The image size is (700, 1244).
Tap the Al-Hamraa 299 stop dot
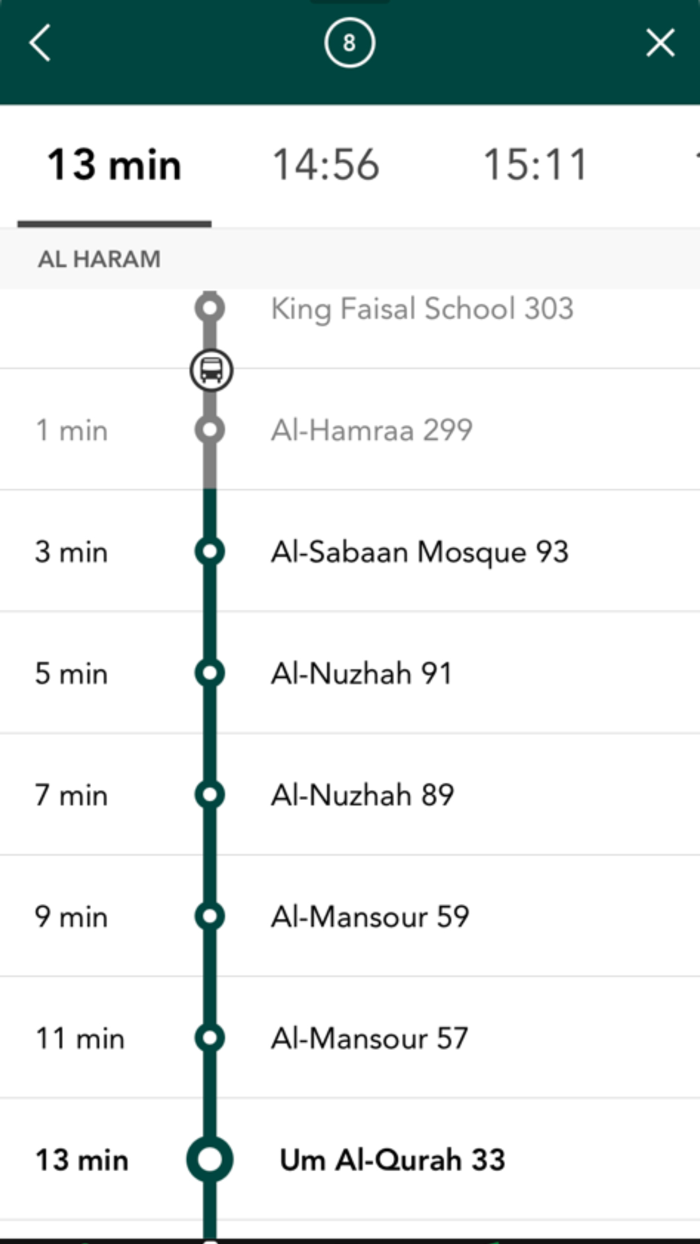(210, 429)
